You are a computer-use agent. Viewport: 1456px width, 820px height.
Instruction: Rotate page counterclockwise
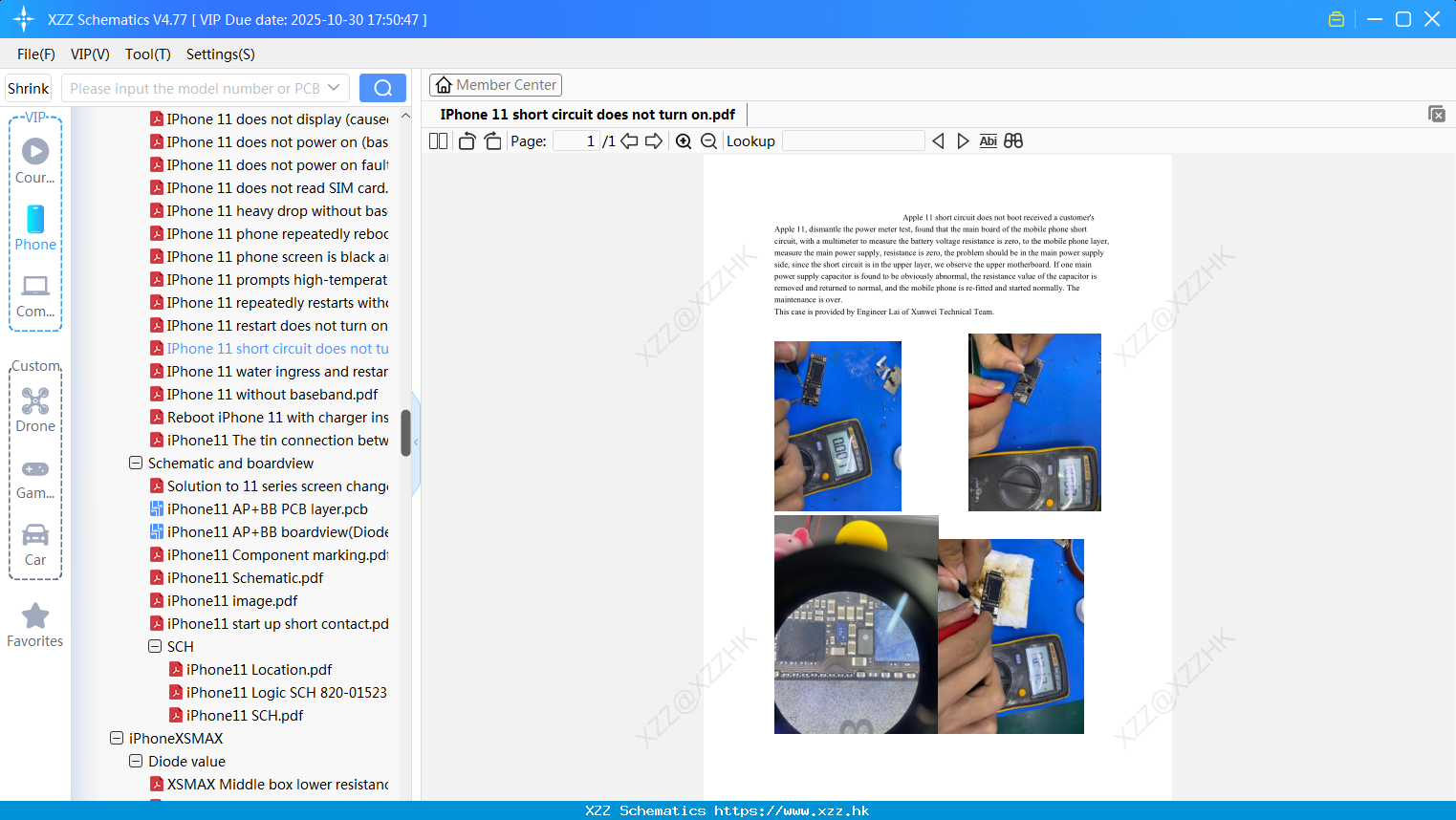pos(467,141)
